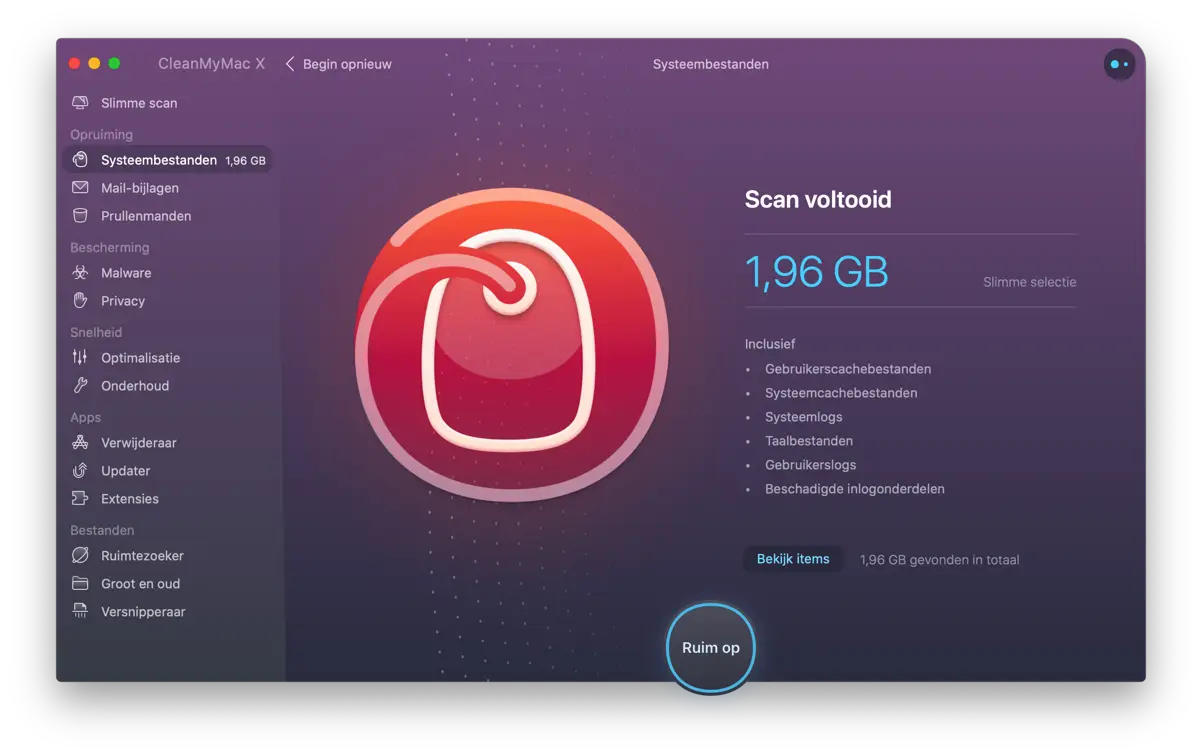Open the assistant dots icon top-right
Viewport: 1202px width, 756px height.
1119,64
